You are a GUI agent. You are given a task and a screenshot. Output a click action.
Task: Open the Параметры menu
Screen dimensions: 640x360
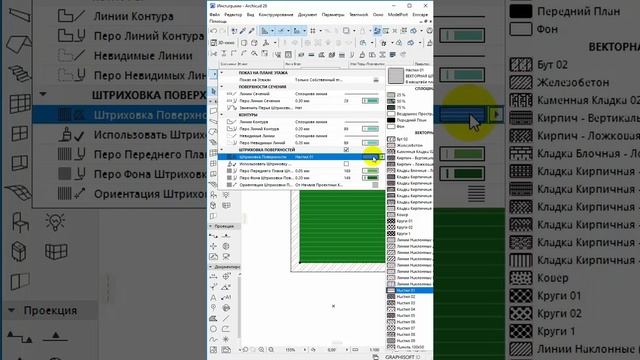pos(333,15)
